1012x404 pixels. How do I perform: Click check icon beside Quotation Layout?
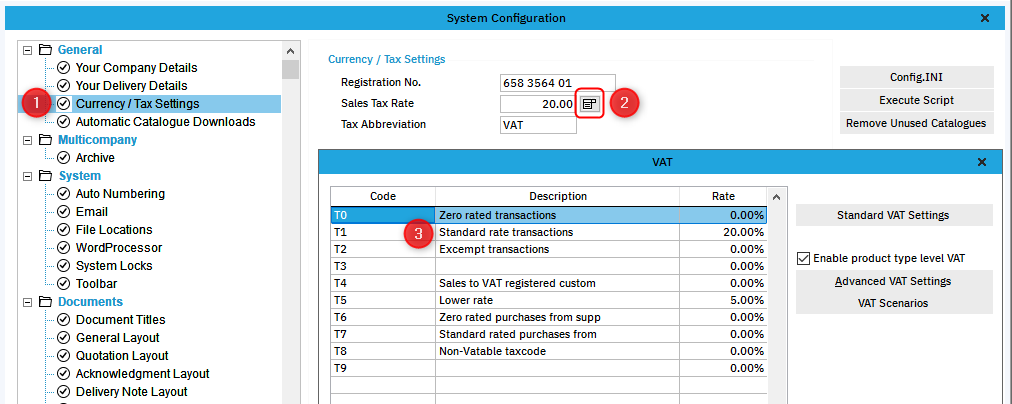[64, 356]
